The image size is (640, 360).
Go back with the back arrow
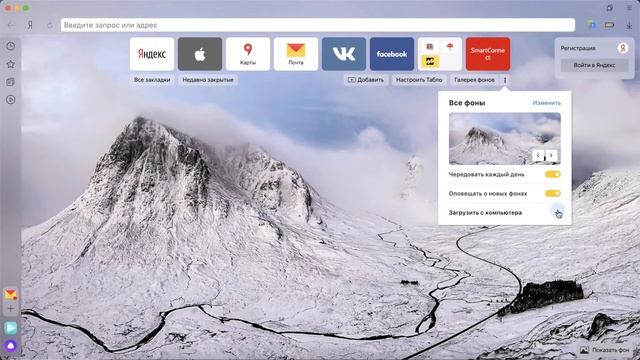click(x=11, y=25)
